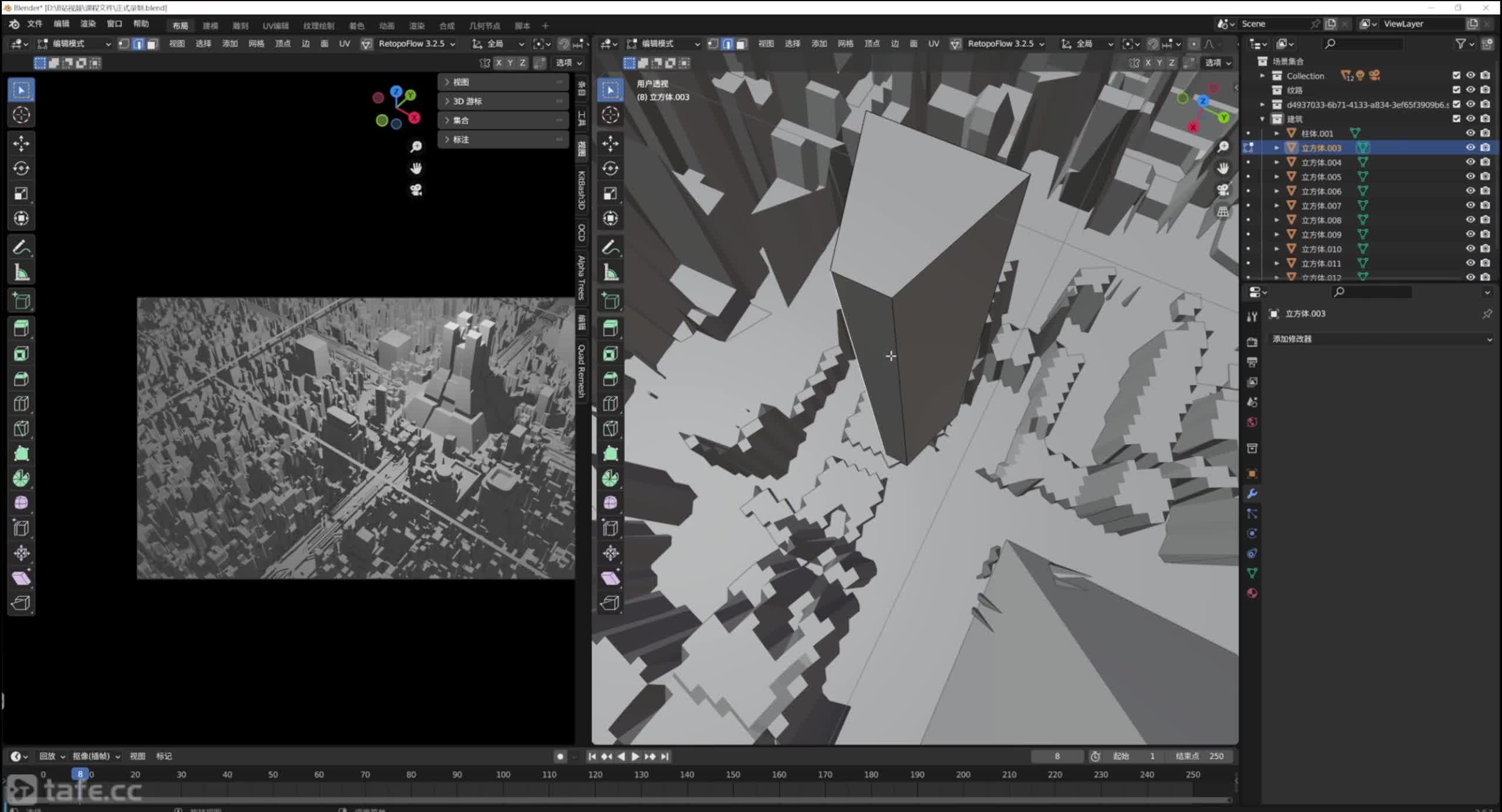Jump to first frame in timeline
The height and width of the screenshot is (812, 1502).
tap(592, 757)
